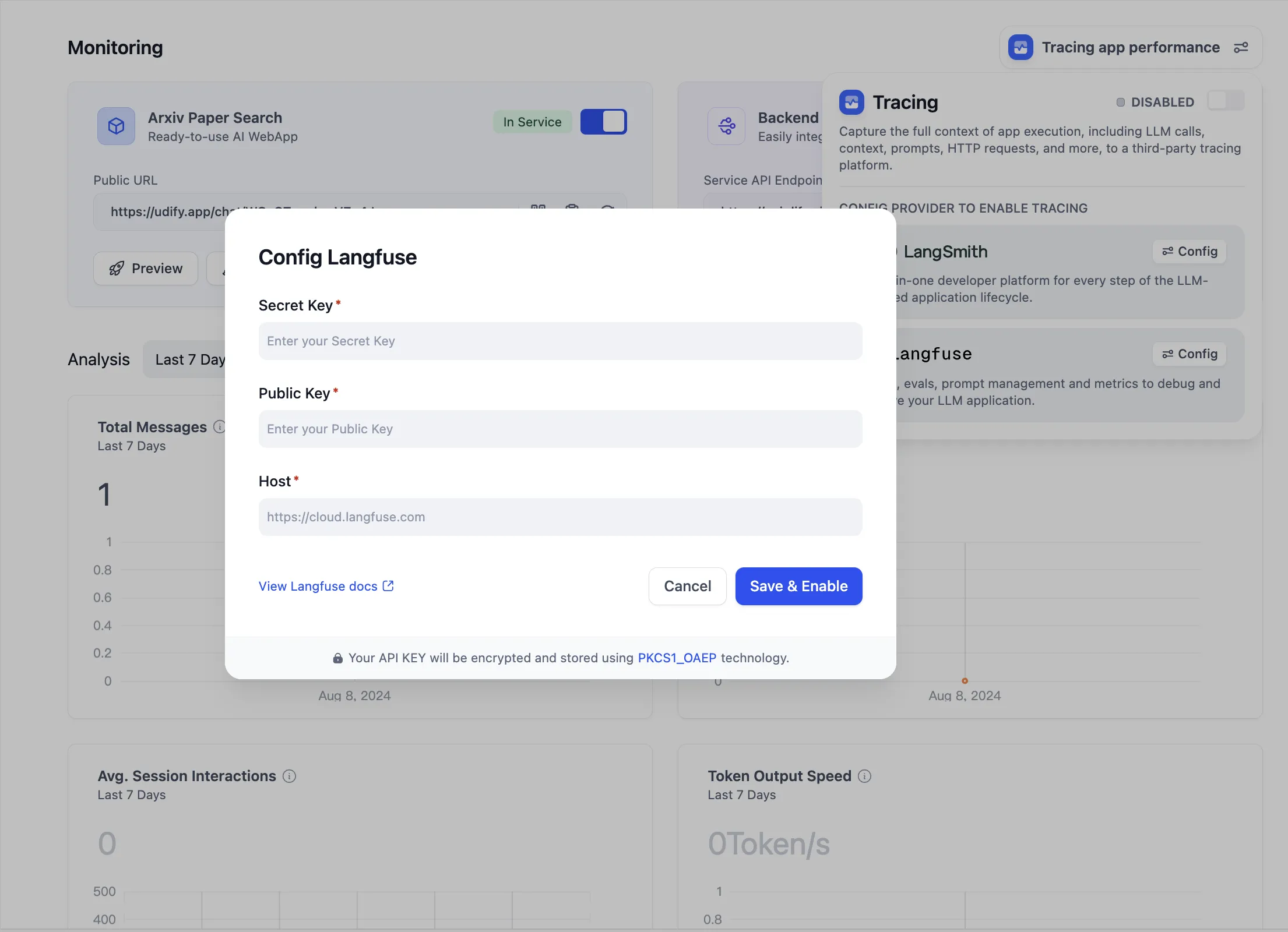Click the info icon next to Token Output Speed
Image resolution: width=1288 pixels, height=932 pixels.
point(865,776)
